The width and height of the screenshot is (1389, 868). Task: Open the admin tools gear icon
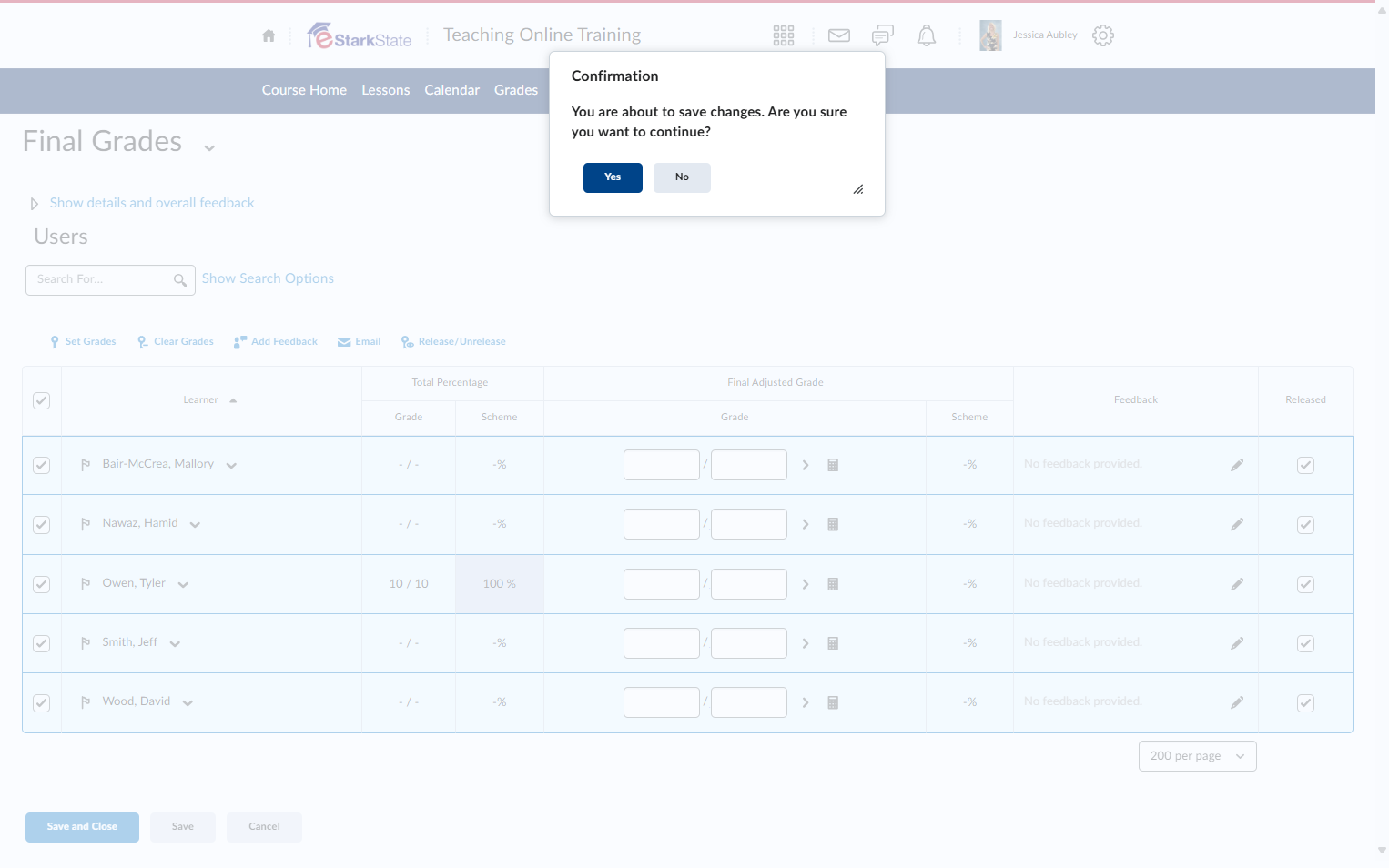pyautogui.click(x=1103, y=35)
